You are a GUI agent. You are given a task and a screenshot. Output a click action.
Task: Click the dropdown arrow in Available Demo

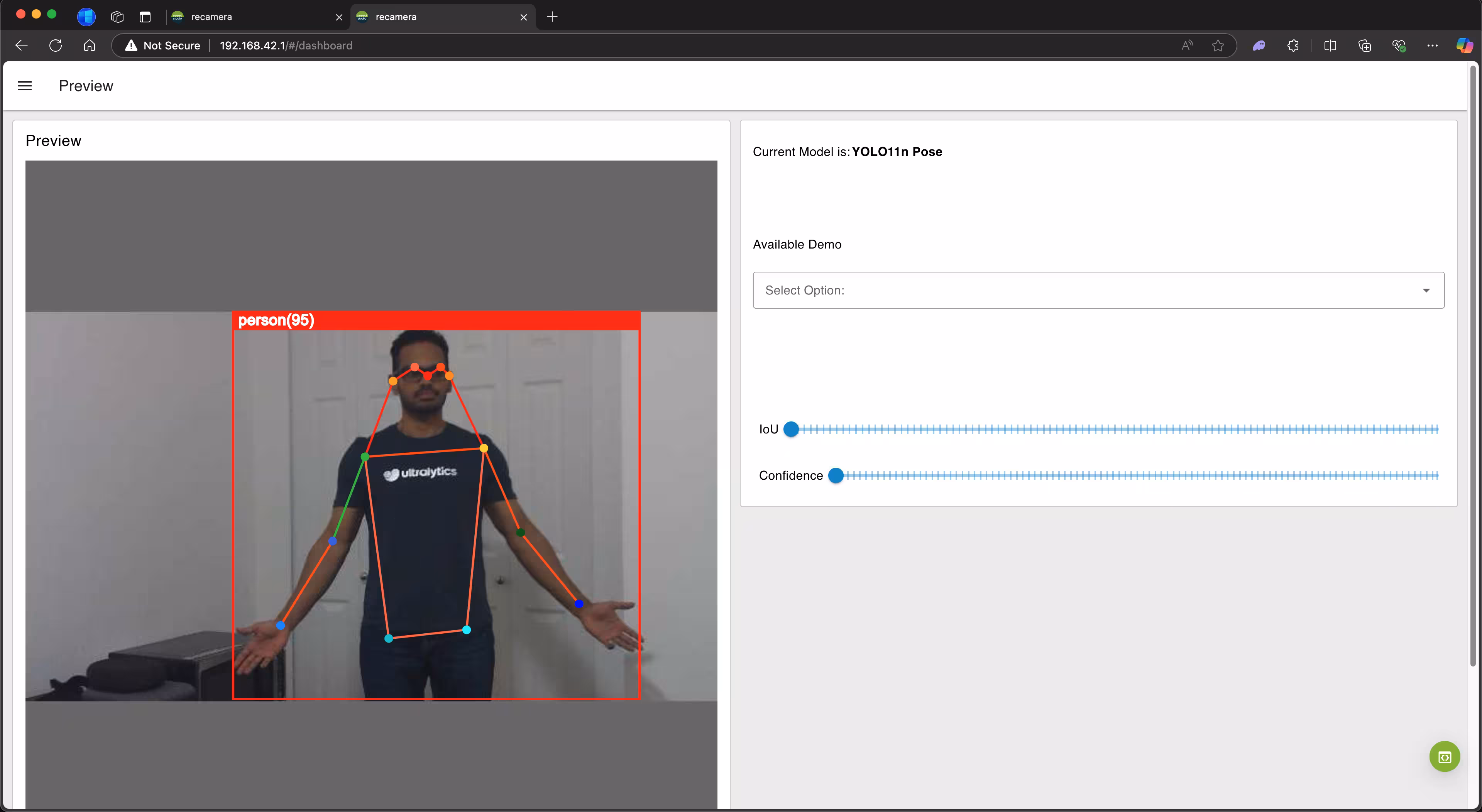pos(1426,290)
